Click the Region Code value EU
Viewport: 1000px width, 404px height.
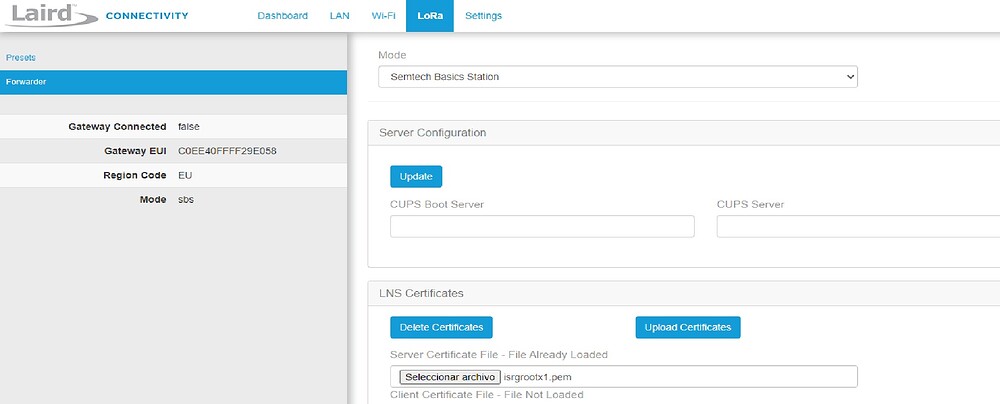(x=185, y=175)
